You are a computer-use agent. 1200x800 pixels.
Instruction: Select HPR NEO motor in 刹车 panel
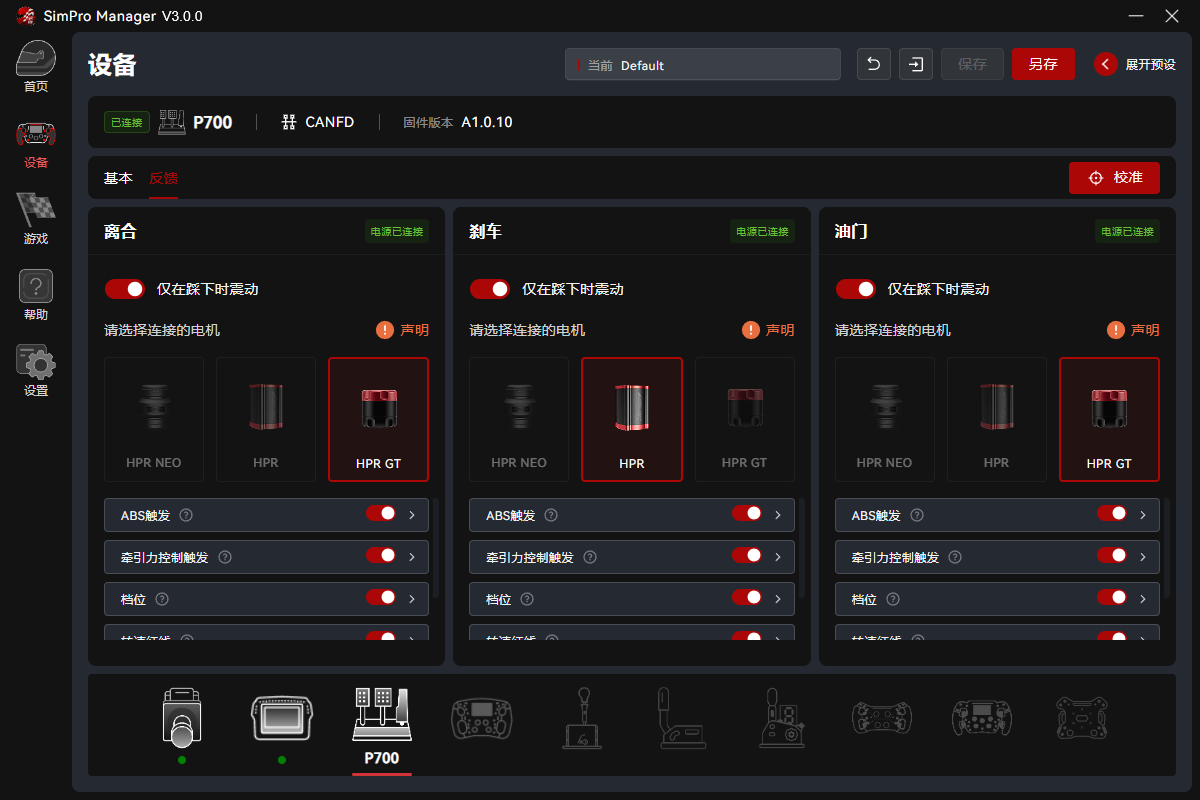[519, 419]
